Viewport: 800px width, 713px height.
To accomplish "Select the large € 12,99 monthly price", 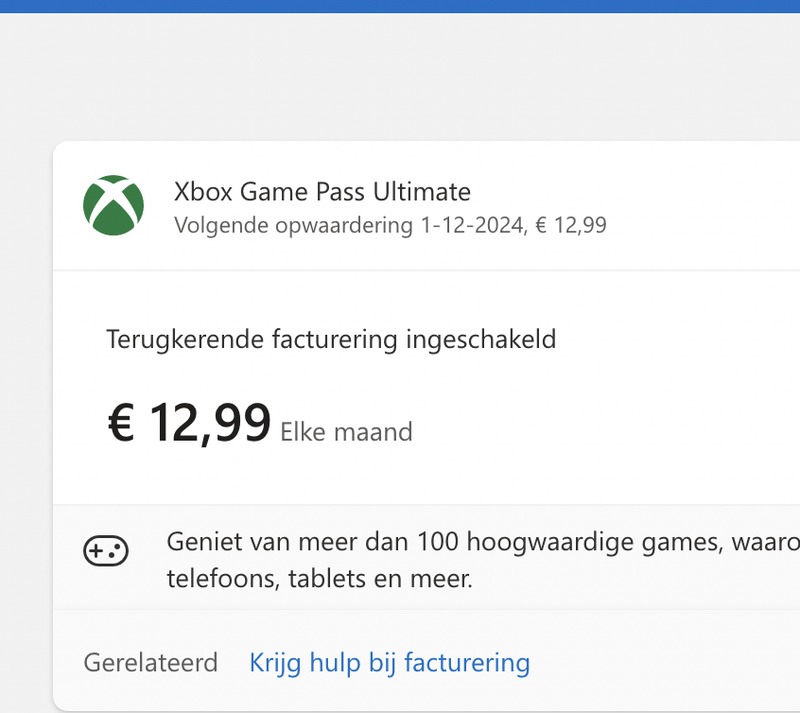I will point(189,423).
